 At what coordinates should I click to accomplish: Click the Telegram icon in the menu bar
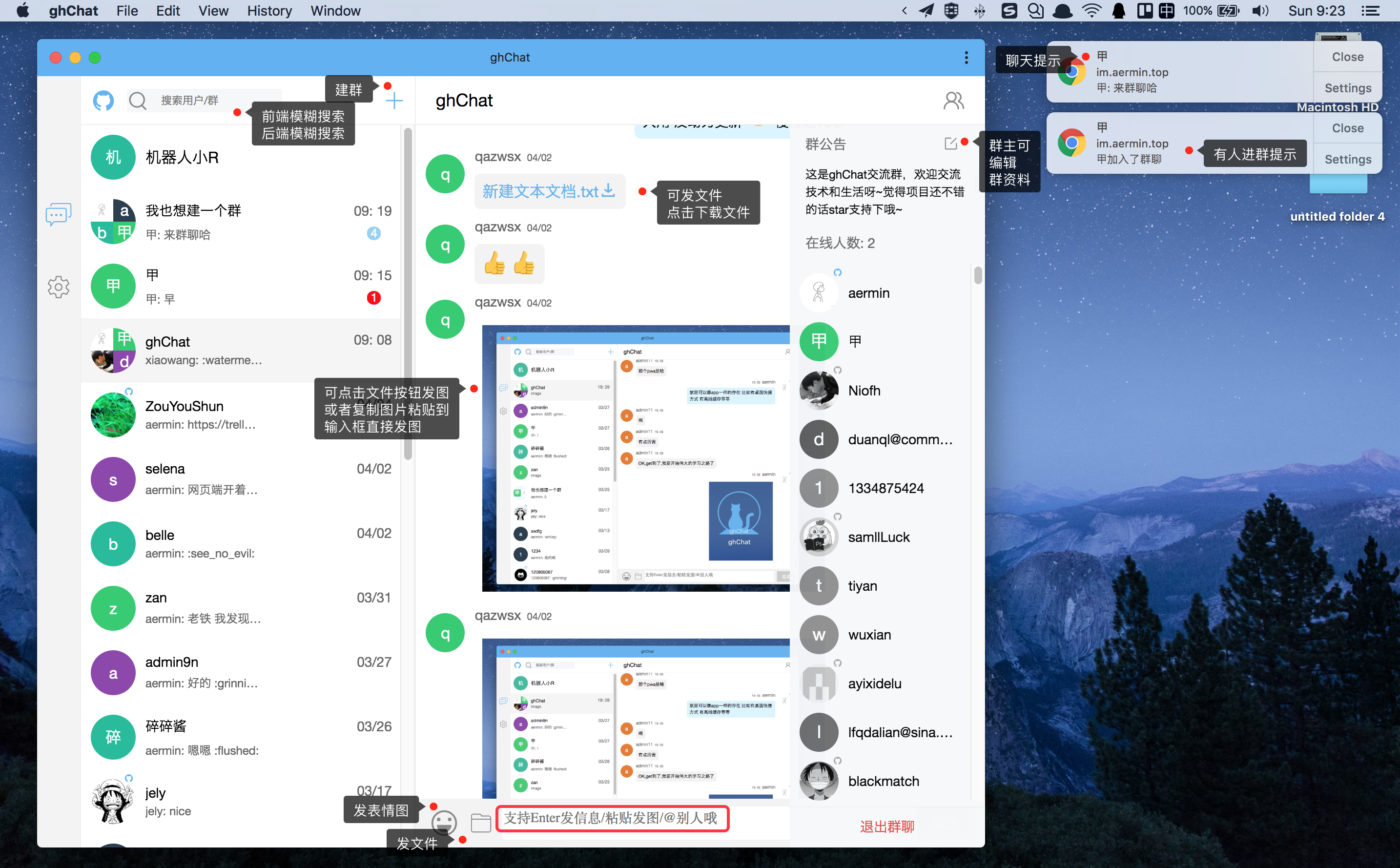point(926,10)
